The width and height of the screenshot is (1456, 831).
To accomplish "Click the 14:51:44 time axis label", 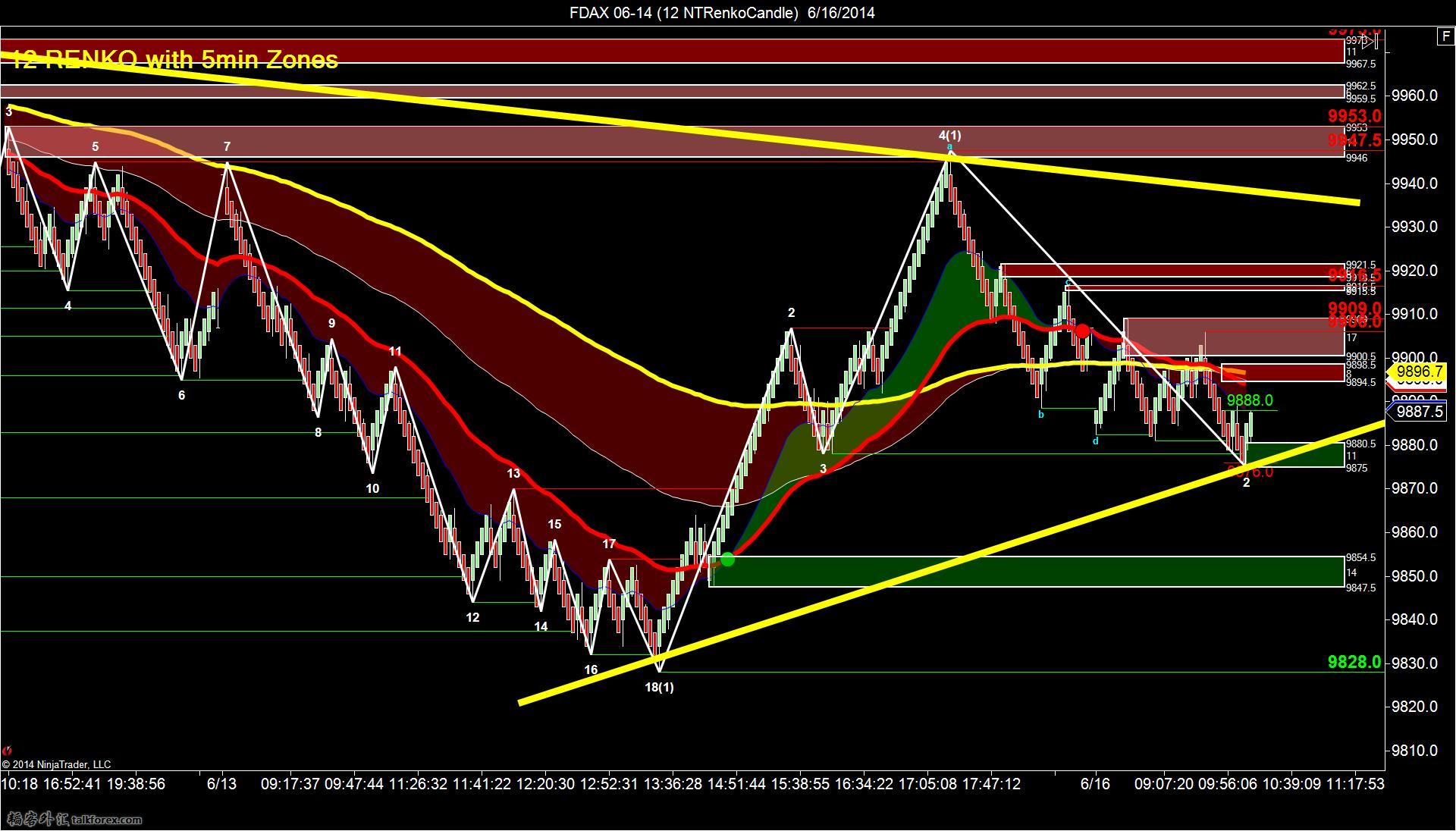I will 736,784.
